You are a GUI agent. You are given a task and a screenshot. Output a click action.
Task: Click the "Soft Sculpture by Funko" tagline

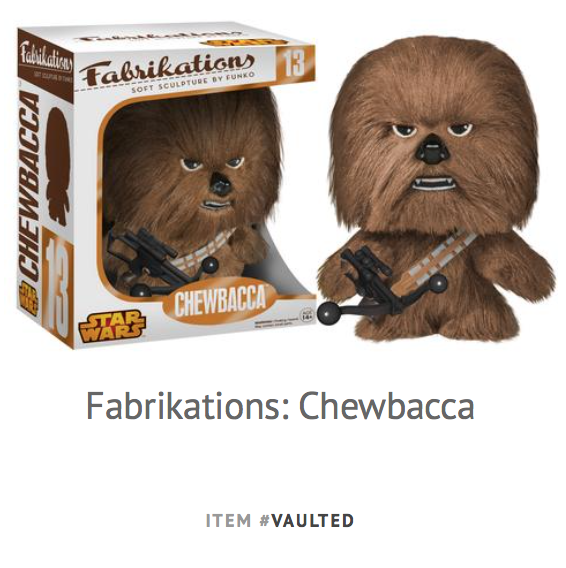(193, 83)
